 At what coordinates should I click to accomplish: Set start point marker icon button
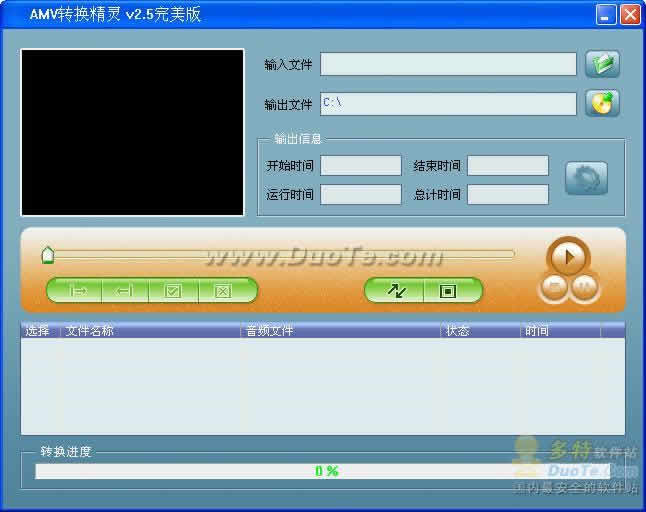(x=75, y=290)
